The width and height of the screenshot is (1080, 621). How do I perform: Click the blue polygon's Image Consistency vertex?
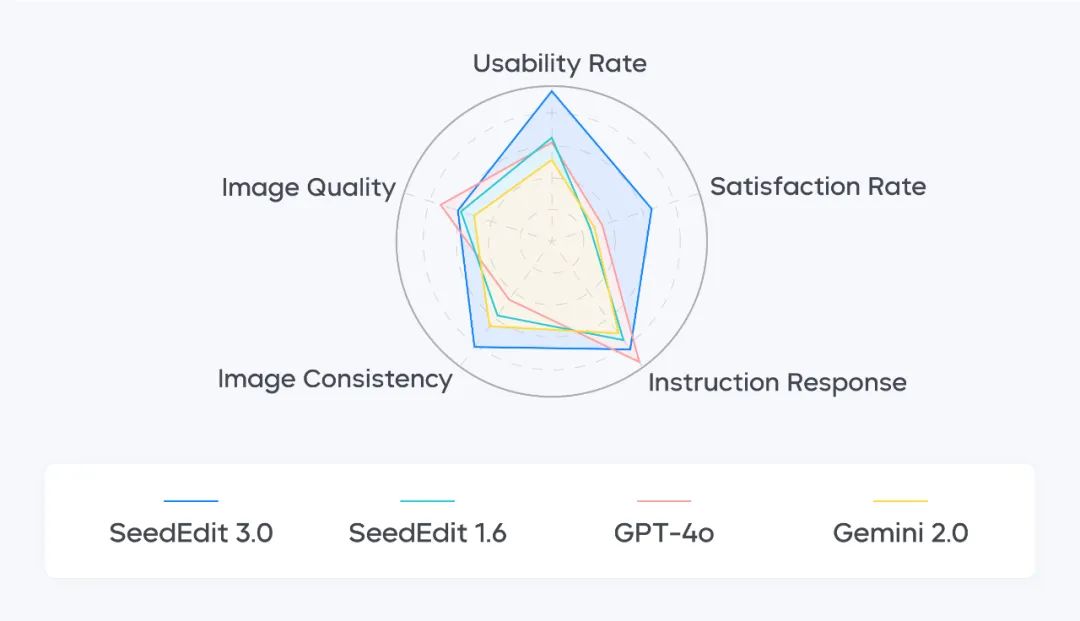tap(474, 346)
